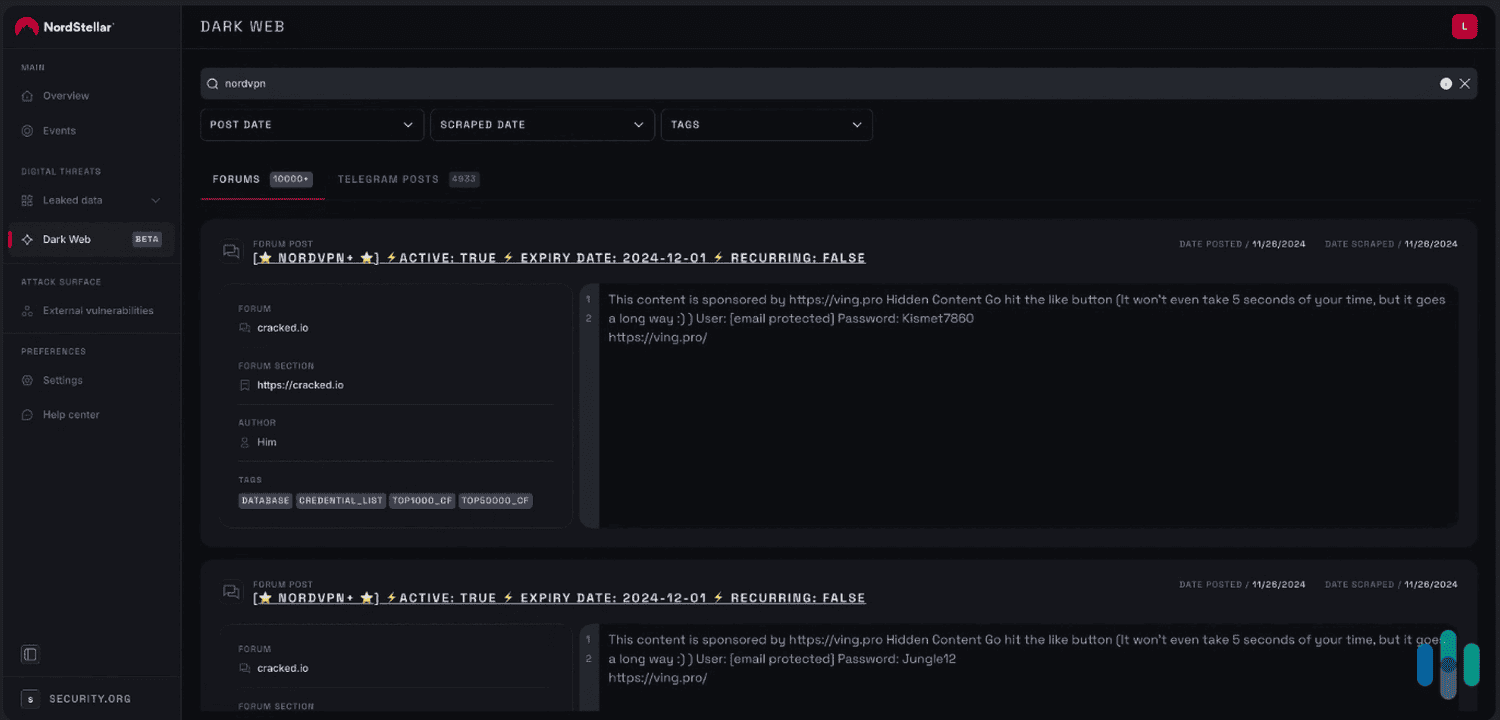Expand the TAGS filter dropdown
Viewport: 1500px width, 720px height.
(x=766, y=124)
